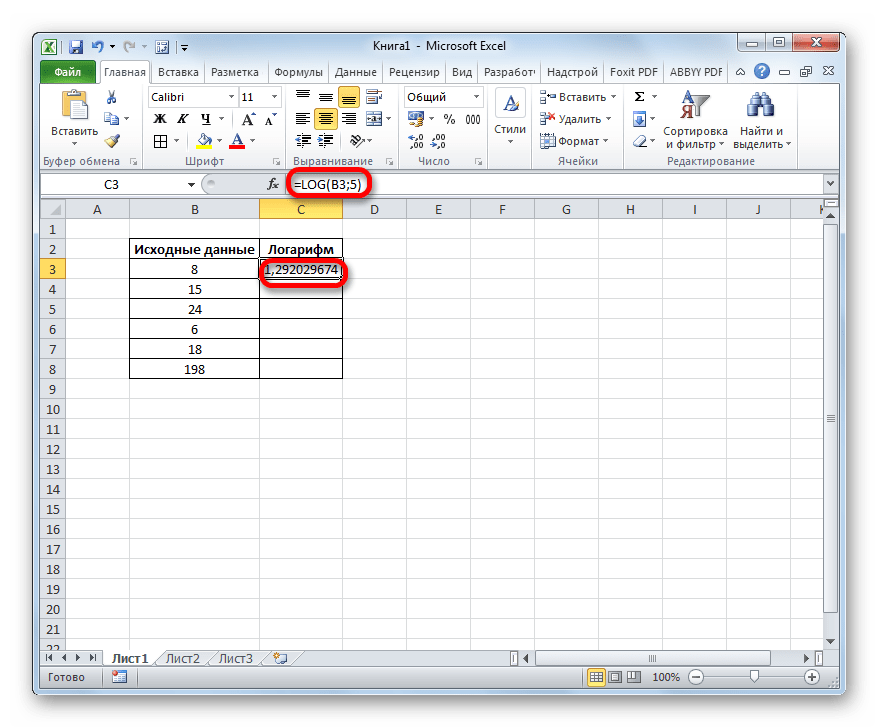
Task: Select the Format Painter brush icon
Action: [112, 141]
